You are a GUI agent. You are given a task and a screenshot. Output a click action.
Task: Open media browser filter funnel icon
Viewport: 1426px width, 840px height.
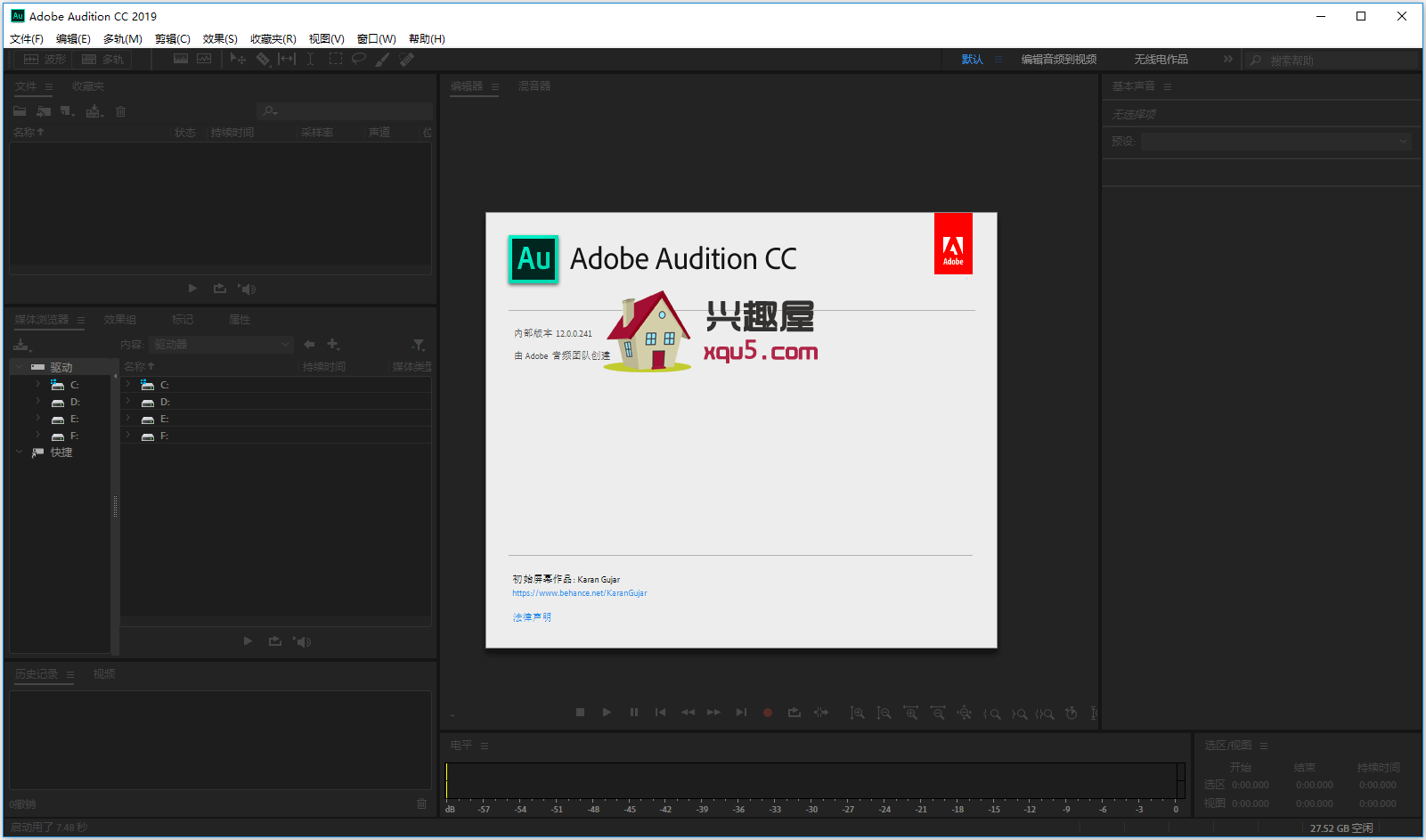[419, 345]
